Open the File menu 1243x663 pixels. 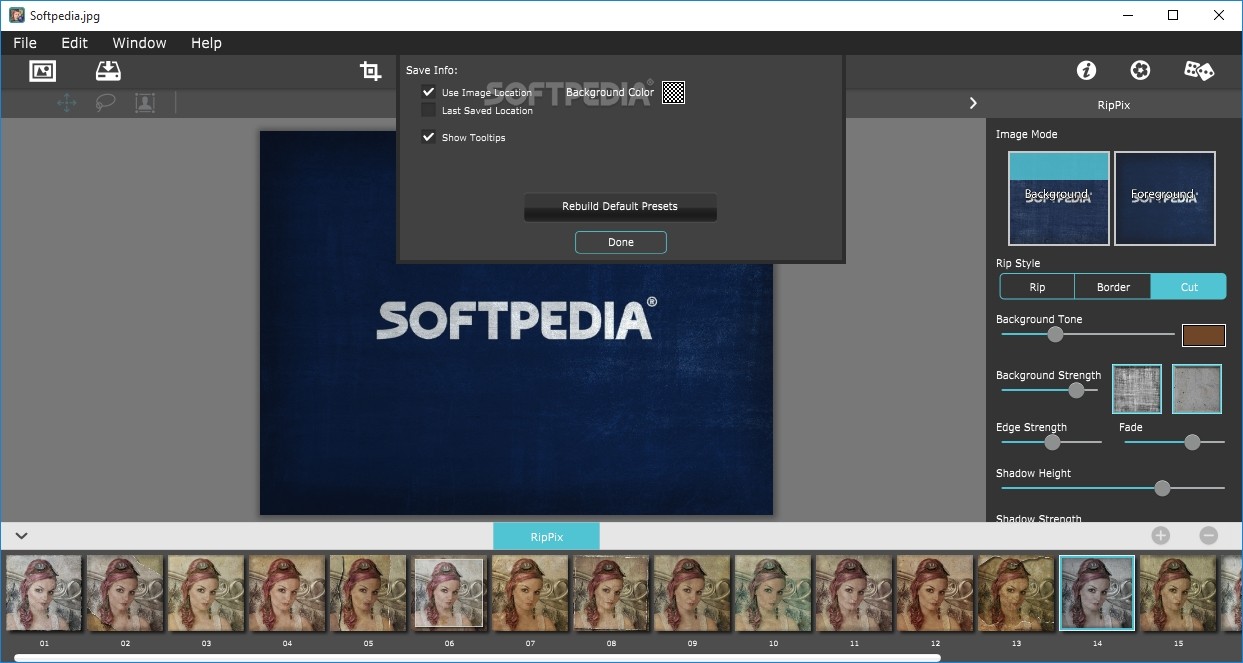[25, 43]
